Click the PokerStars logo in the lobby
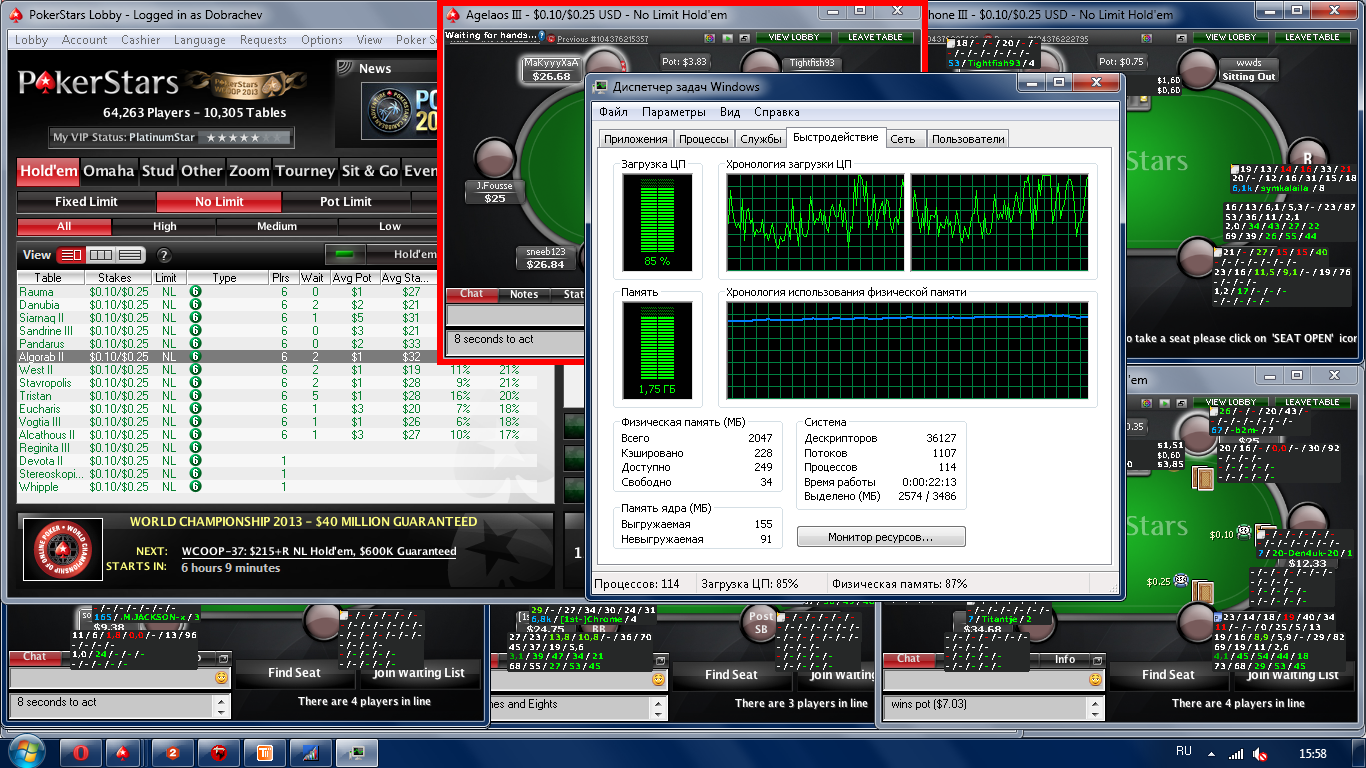 coord(99,82)
